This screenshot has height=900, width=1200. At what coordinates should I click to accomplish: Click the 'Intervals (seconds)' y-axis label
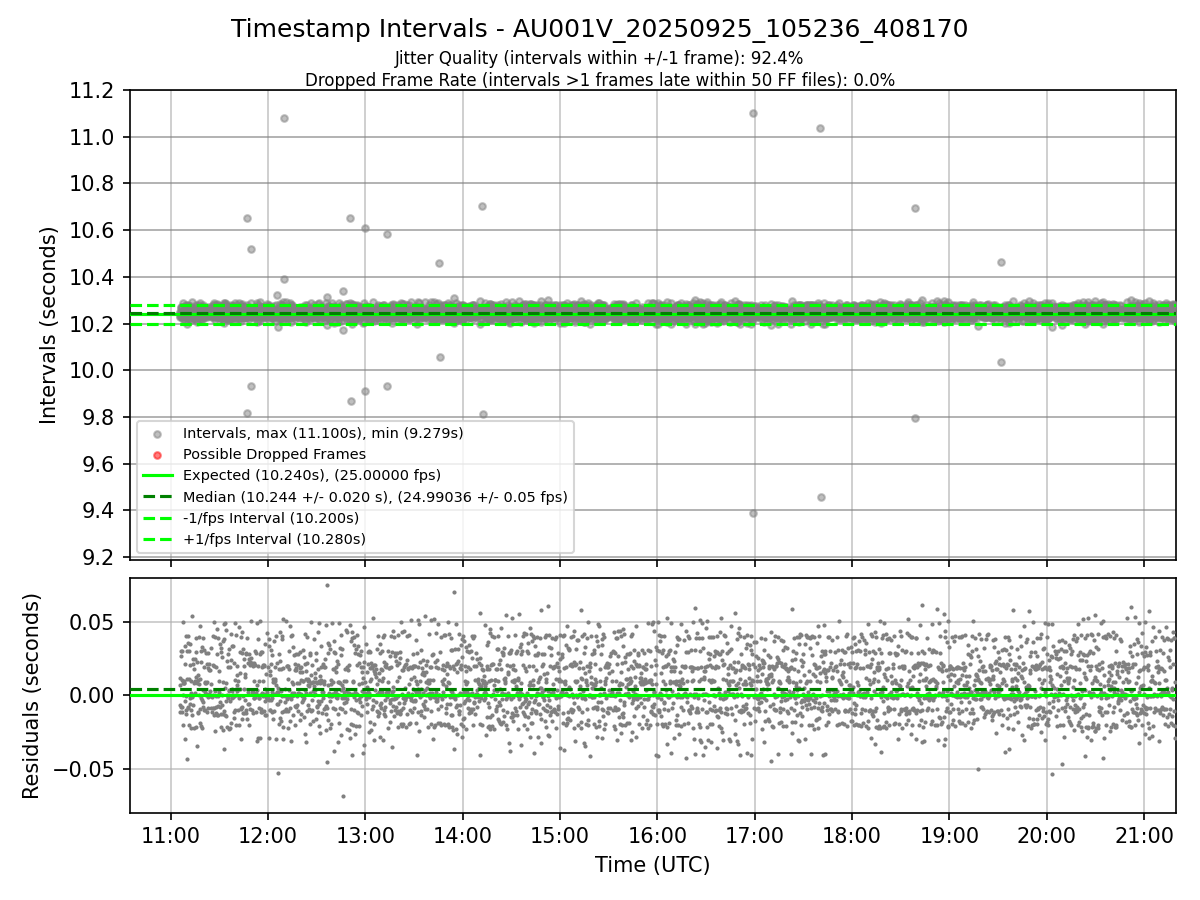click(50, 324)
